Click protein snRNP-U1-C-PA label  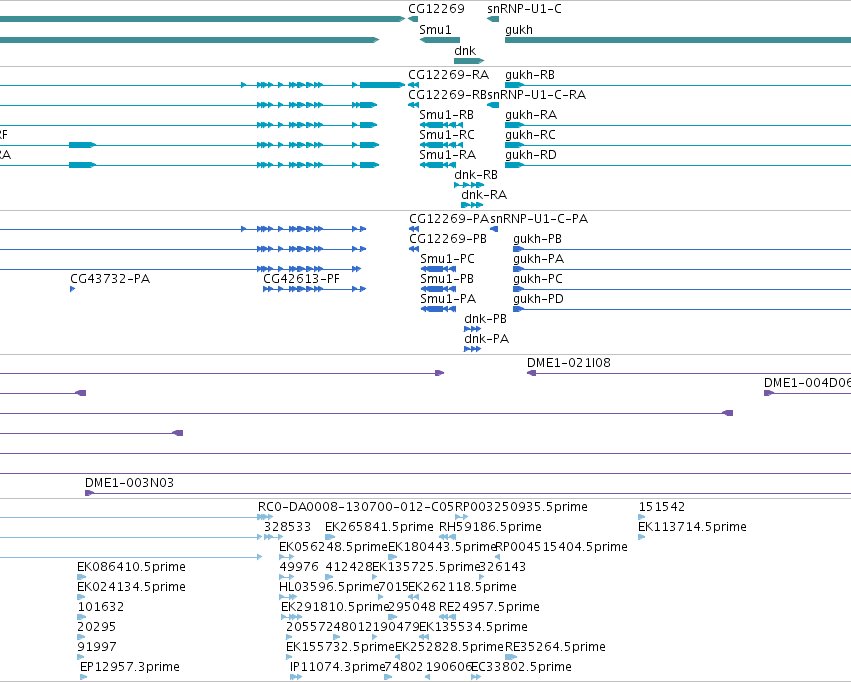click(539, 219)
